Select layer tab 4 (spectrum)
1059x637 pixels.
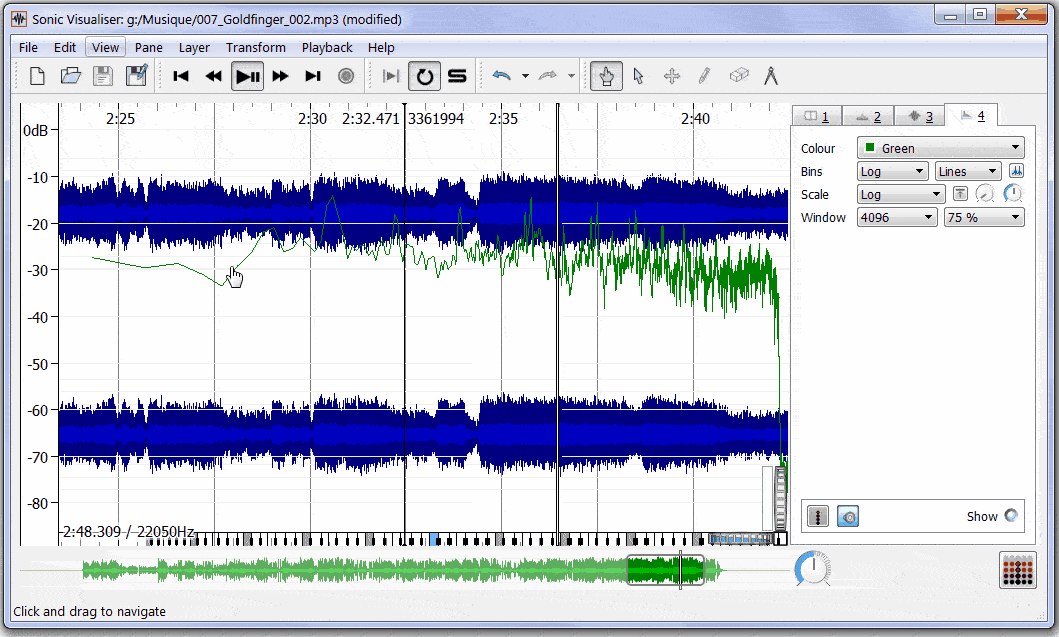(x=972, y=115)
